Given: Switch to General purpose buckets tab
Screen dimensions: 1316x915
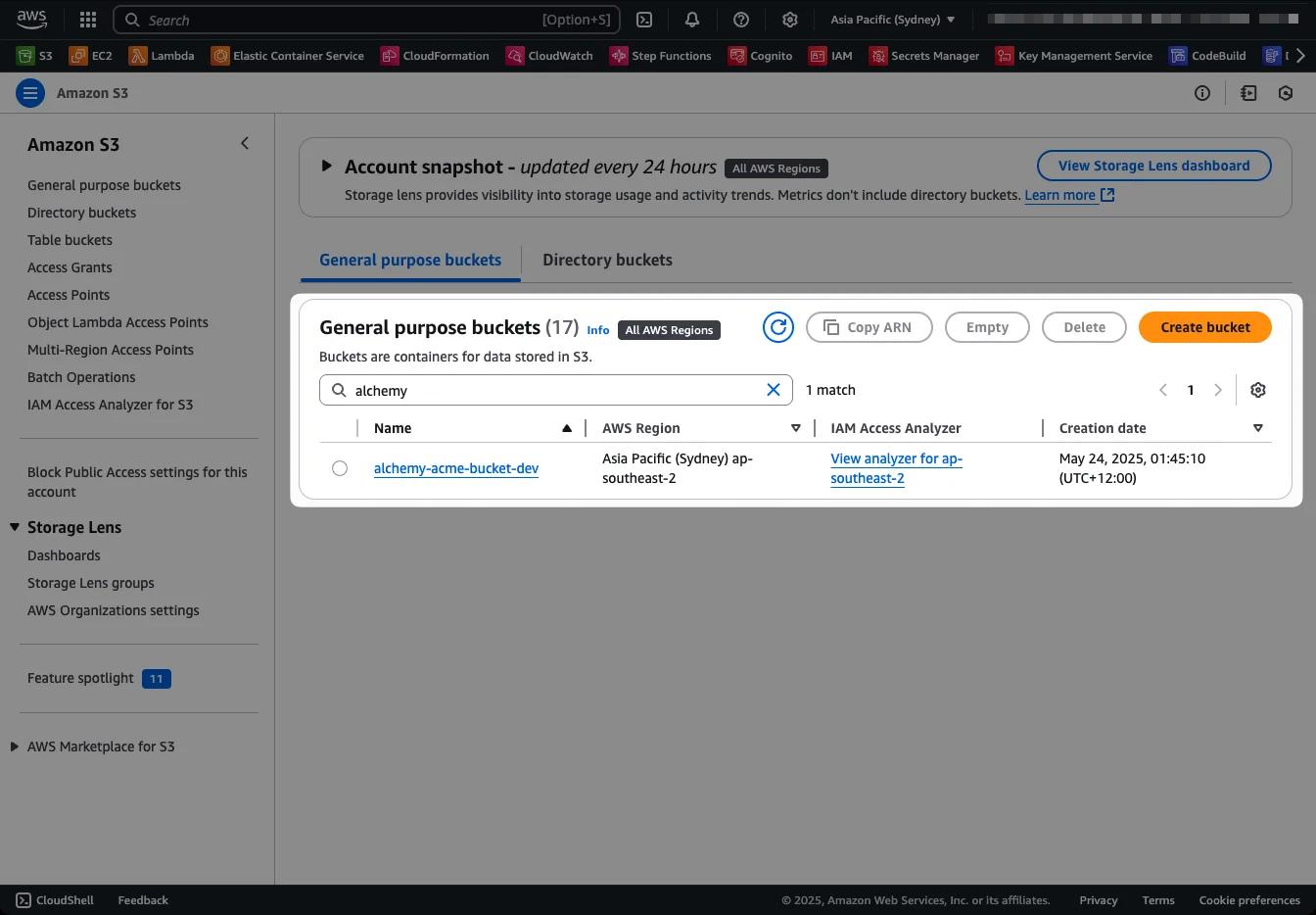Looking at the screenshot, I should [x=410, y=260].
